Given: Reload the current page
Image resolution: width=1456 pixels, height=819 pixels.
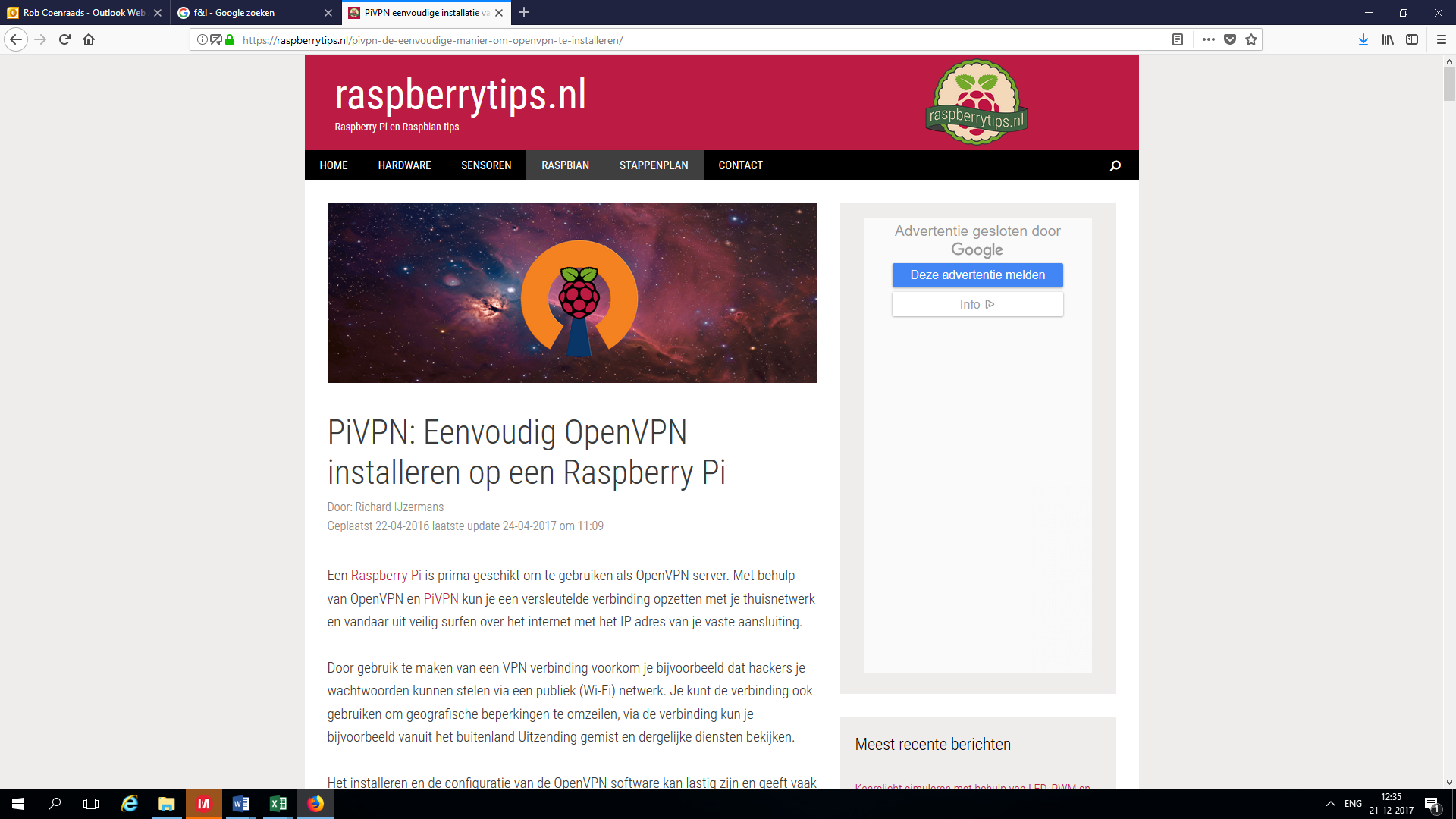Looking at the screenshot, I should coord(64,39).
